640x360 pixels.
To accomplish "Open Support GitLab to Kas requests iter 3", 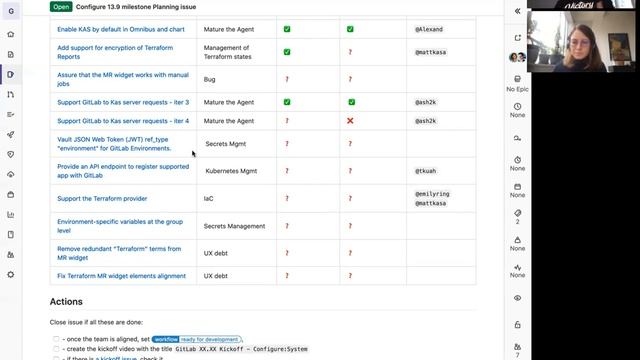I will 123,102.
